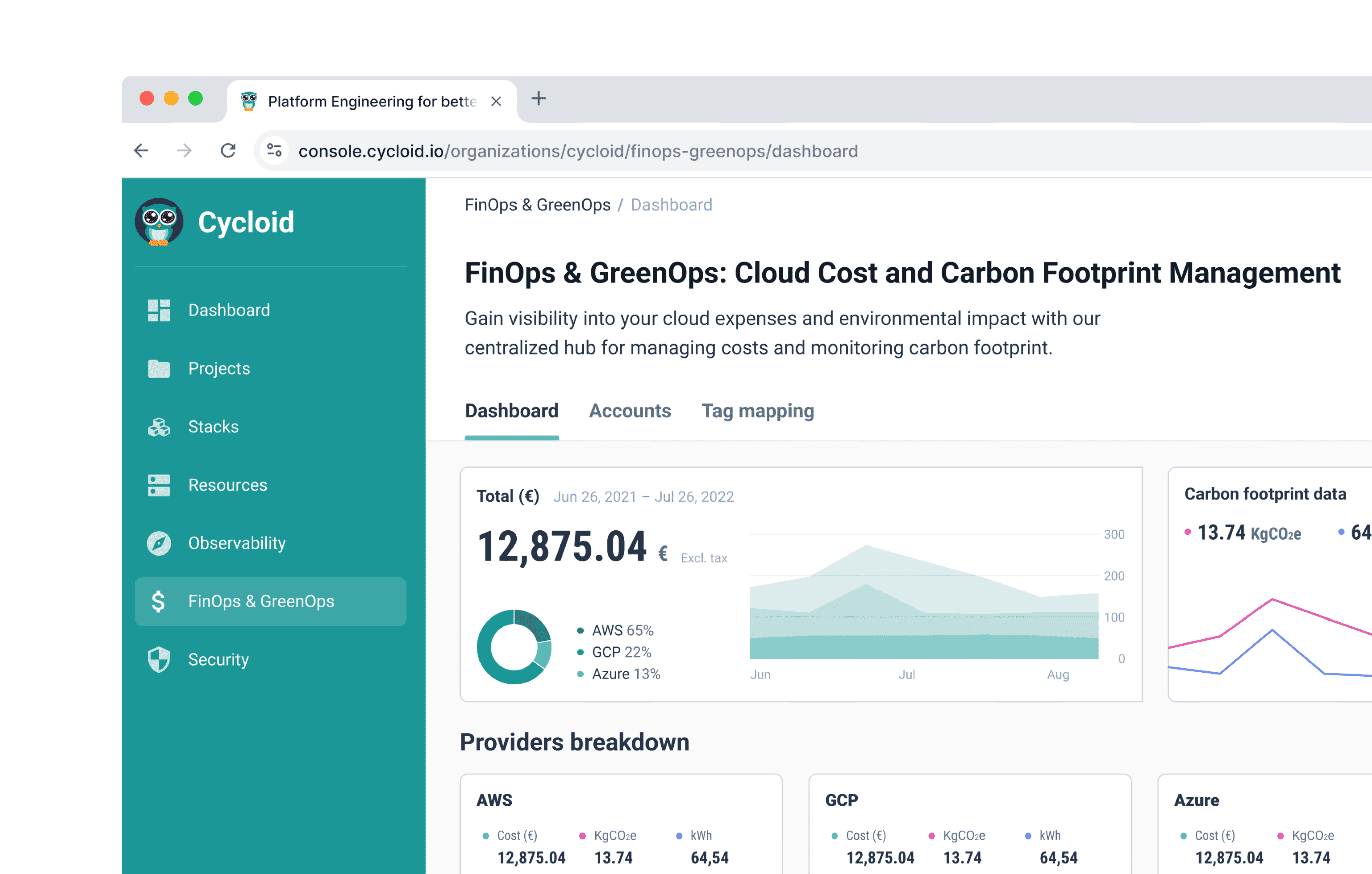Click the Cycloid owl logo
Image resolution: width=1372 pixels, height=874 pixels.
click(x=159, y=222)
